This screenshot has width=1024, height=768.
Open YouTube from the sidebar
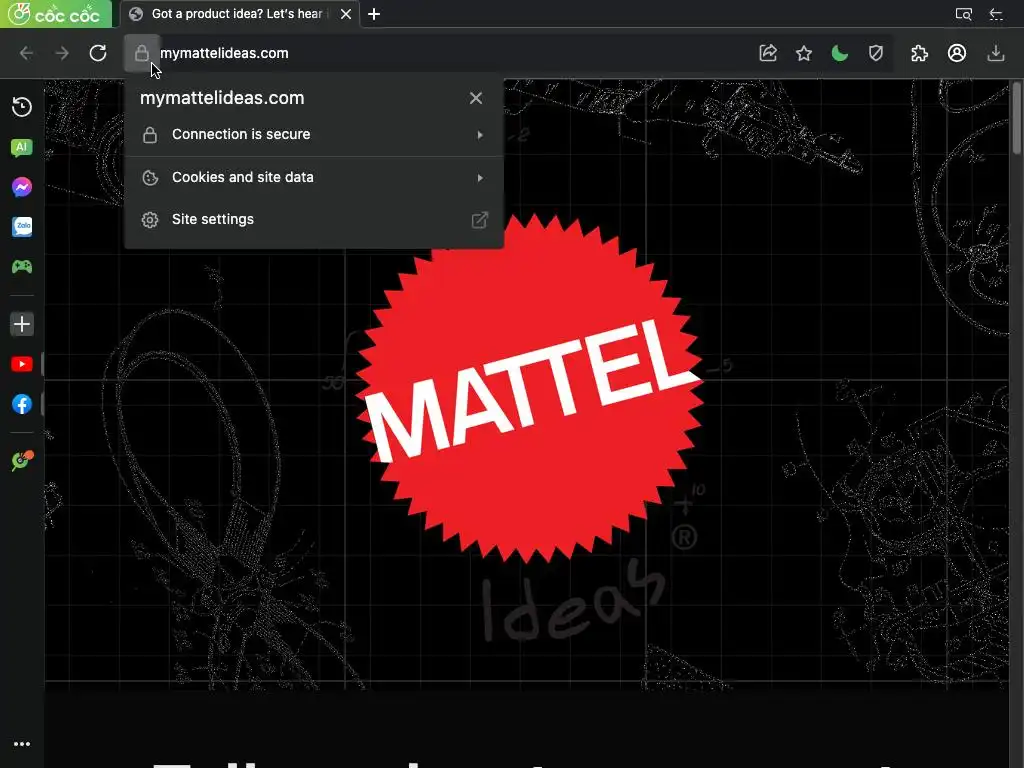tap(22, 364)
